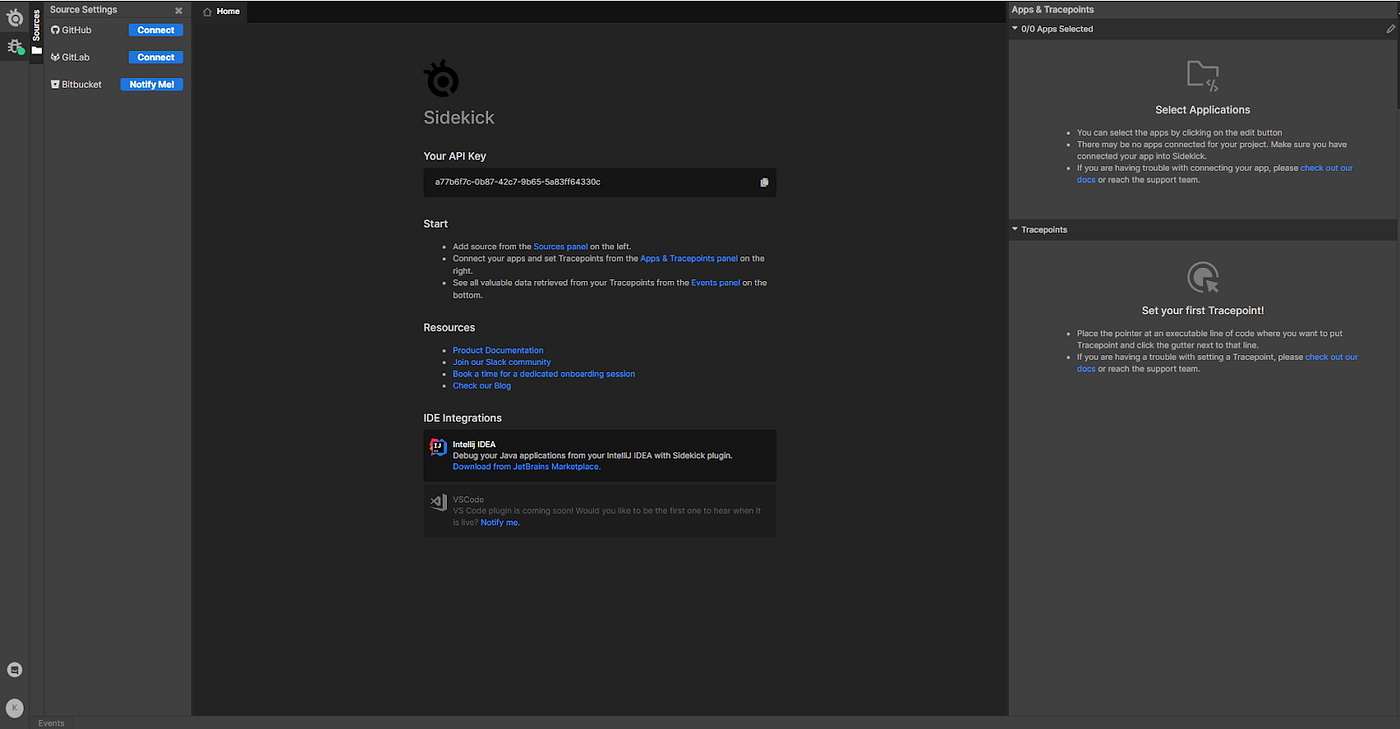
Task: Click the IDE Integrations heading
Action: pyautogui.click(x=463, y=418)
